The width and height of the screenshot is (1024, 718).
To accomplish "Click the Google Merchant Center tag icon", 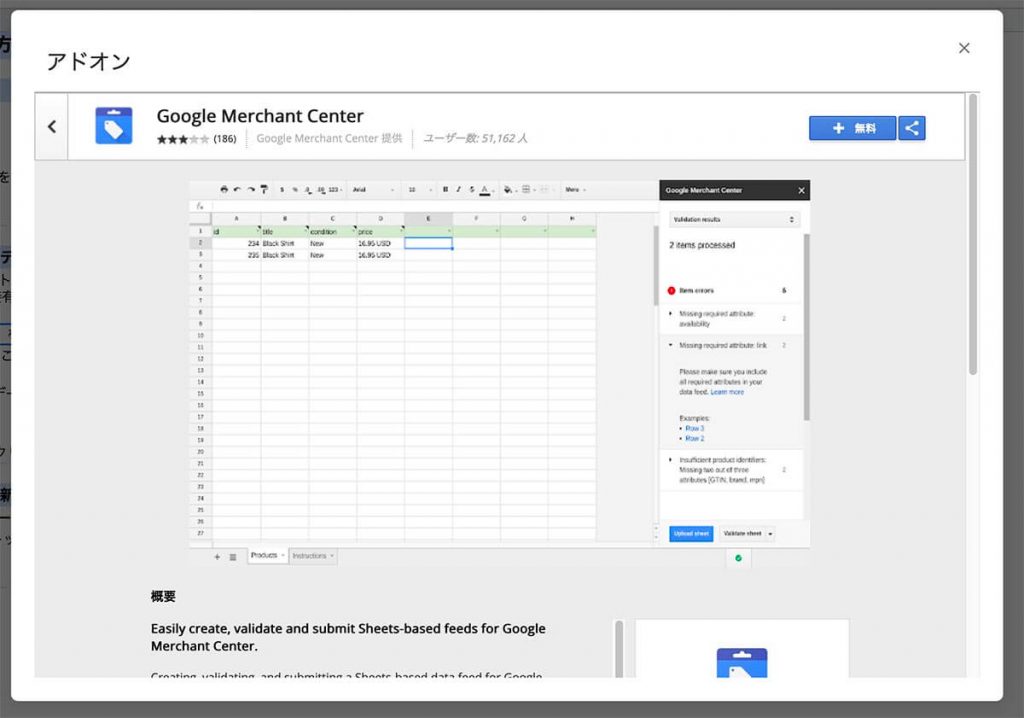I will coord(114,125).
